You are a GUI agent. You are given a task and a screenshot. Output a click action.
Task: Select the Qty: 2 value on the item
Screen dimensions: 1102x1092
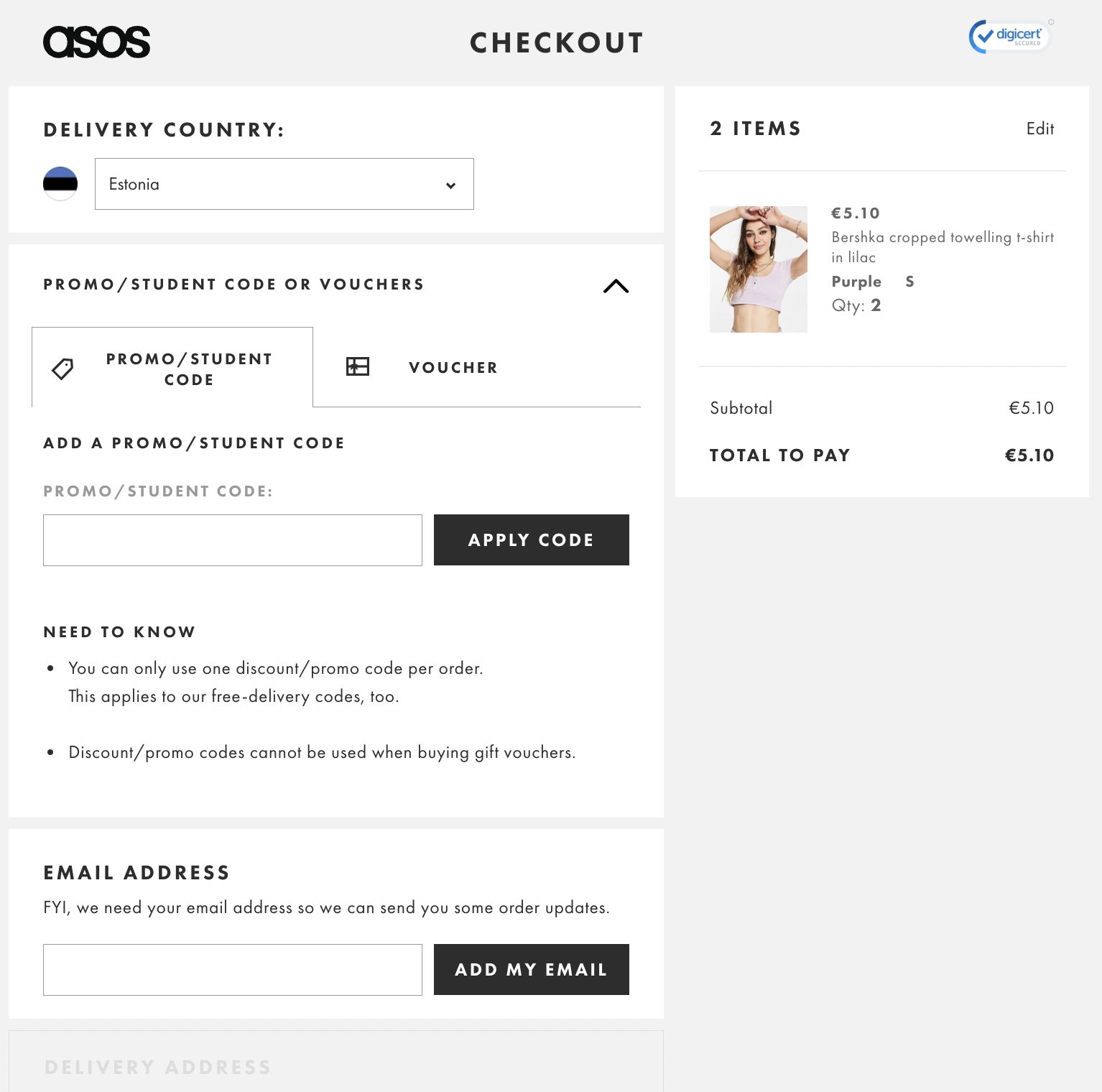[858, 305]
